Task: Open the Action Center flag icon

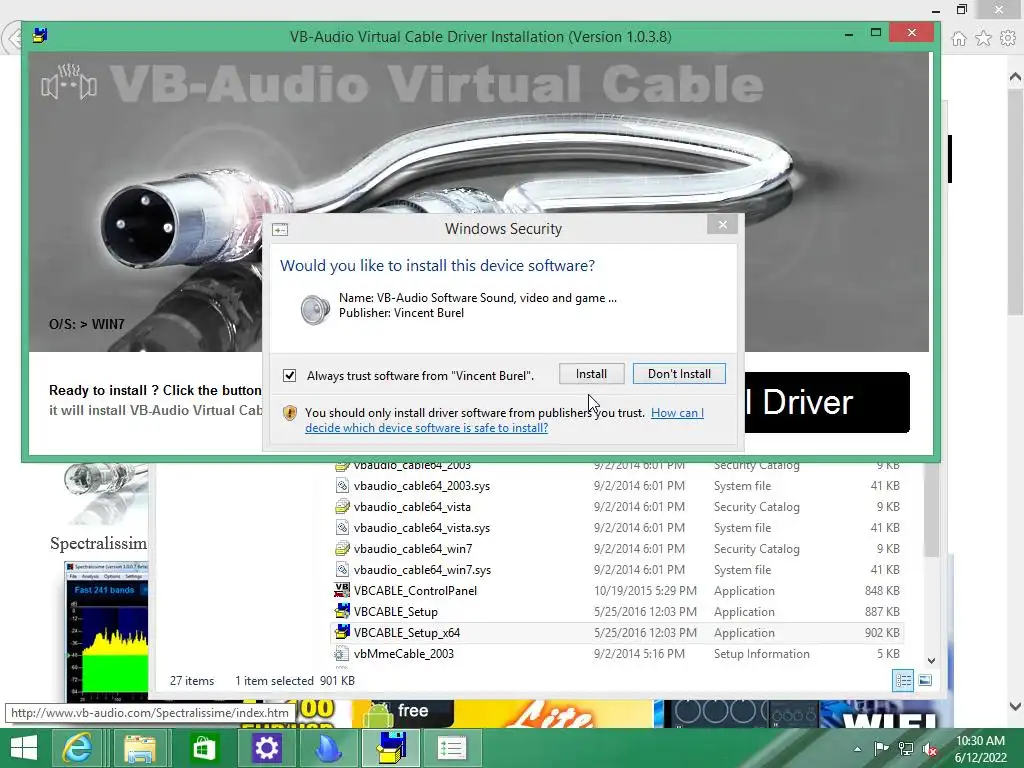Action: pos(880,749)
